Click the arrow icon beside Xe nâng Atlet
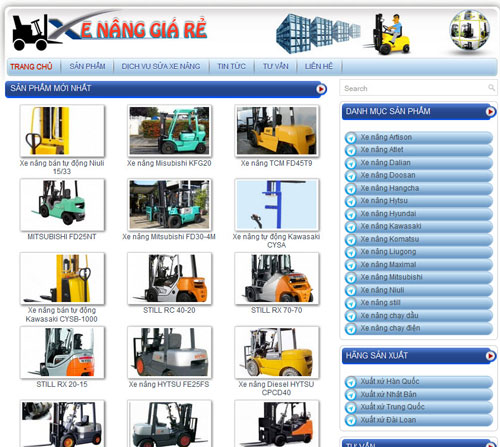500x447 pixels. (351, 150)
